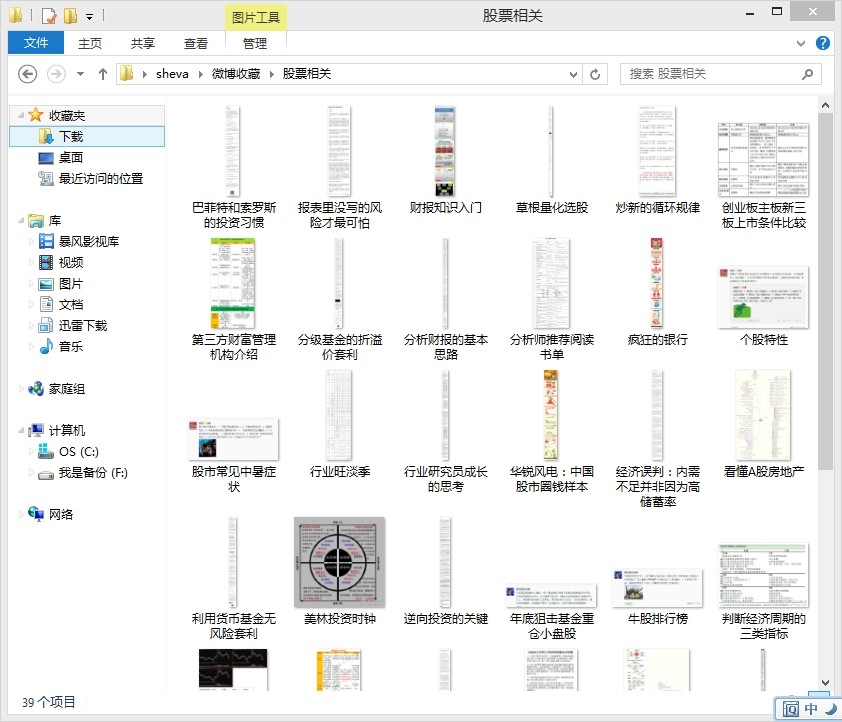842x722 pixels.
Task: Select 桌面 in the navigation pane
Action: [71, 157]
